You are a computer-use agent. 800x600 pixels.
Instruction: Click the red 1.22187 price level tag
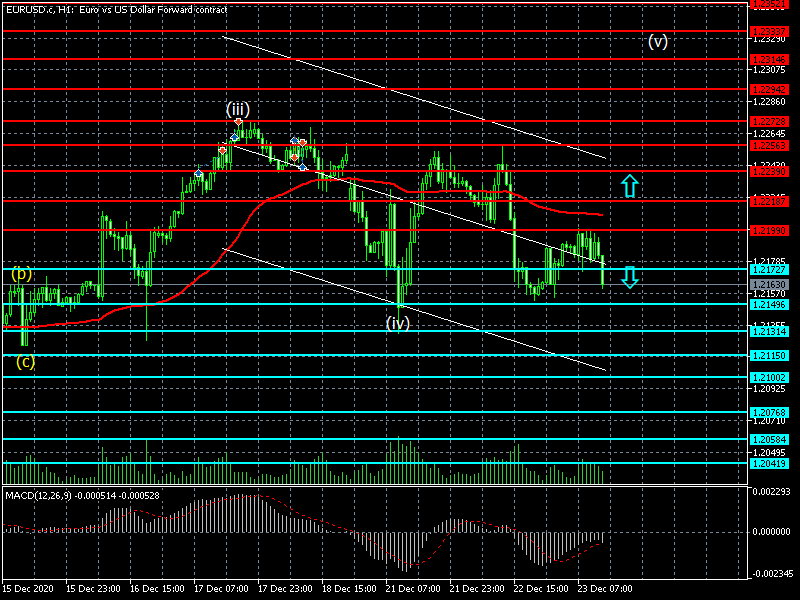(769, 202)
